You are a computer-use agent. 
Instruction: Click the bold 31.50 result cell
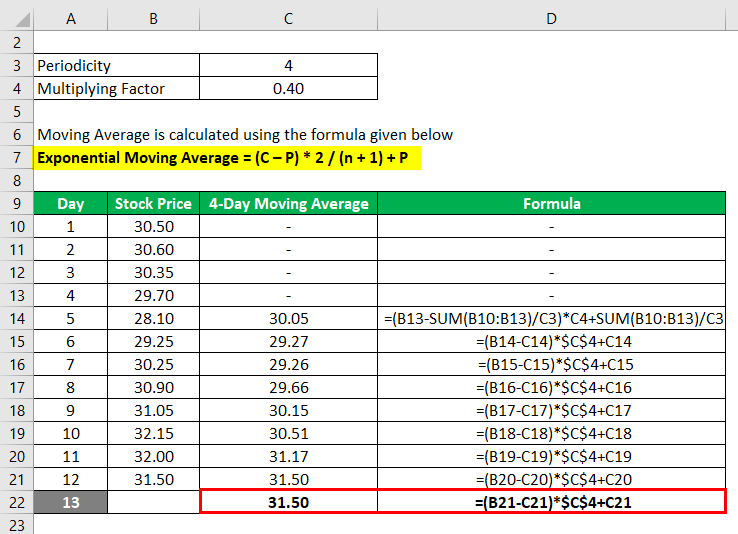click(x=289, y=502)
